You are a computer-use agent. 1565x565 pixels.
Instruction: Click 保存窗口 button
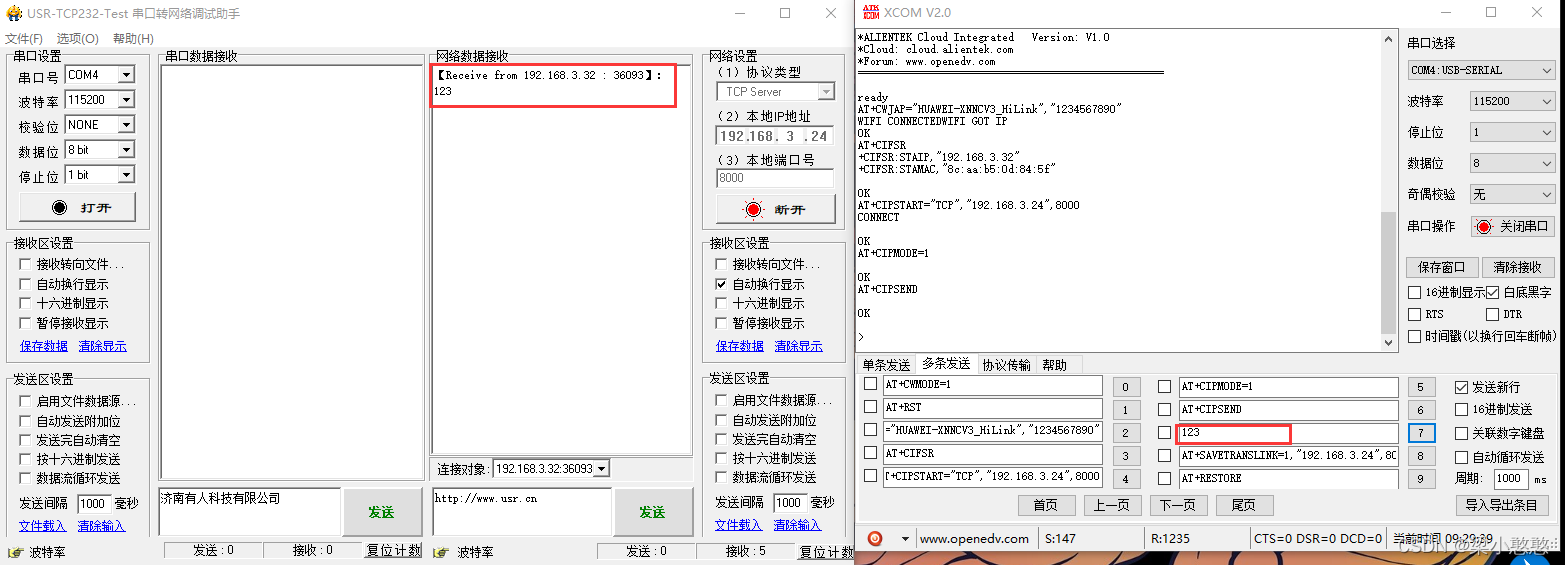(x=1441, y=267)
